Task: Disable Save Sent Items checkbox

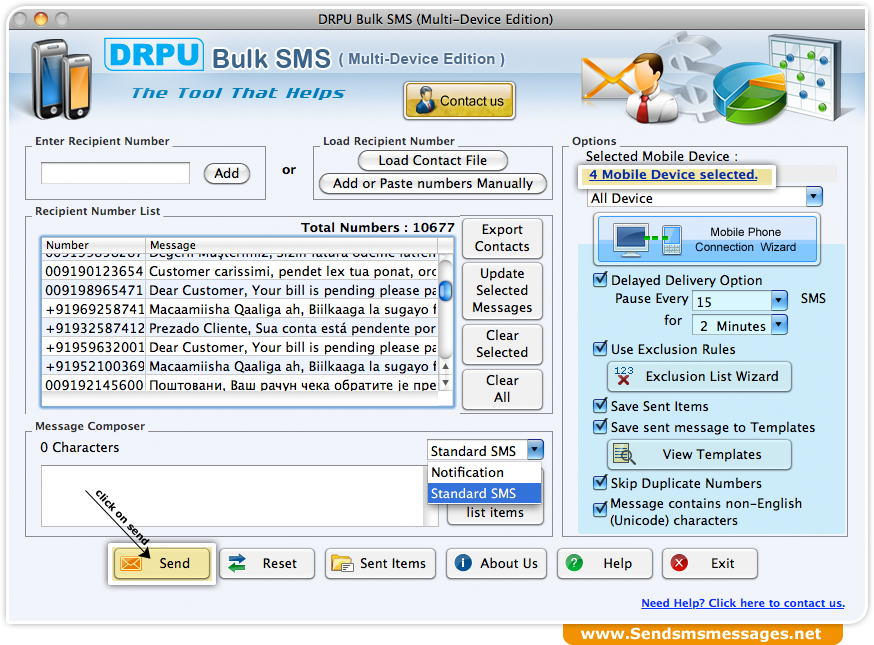Action: pyautogui.click(x=600, y=405)
